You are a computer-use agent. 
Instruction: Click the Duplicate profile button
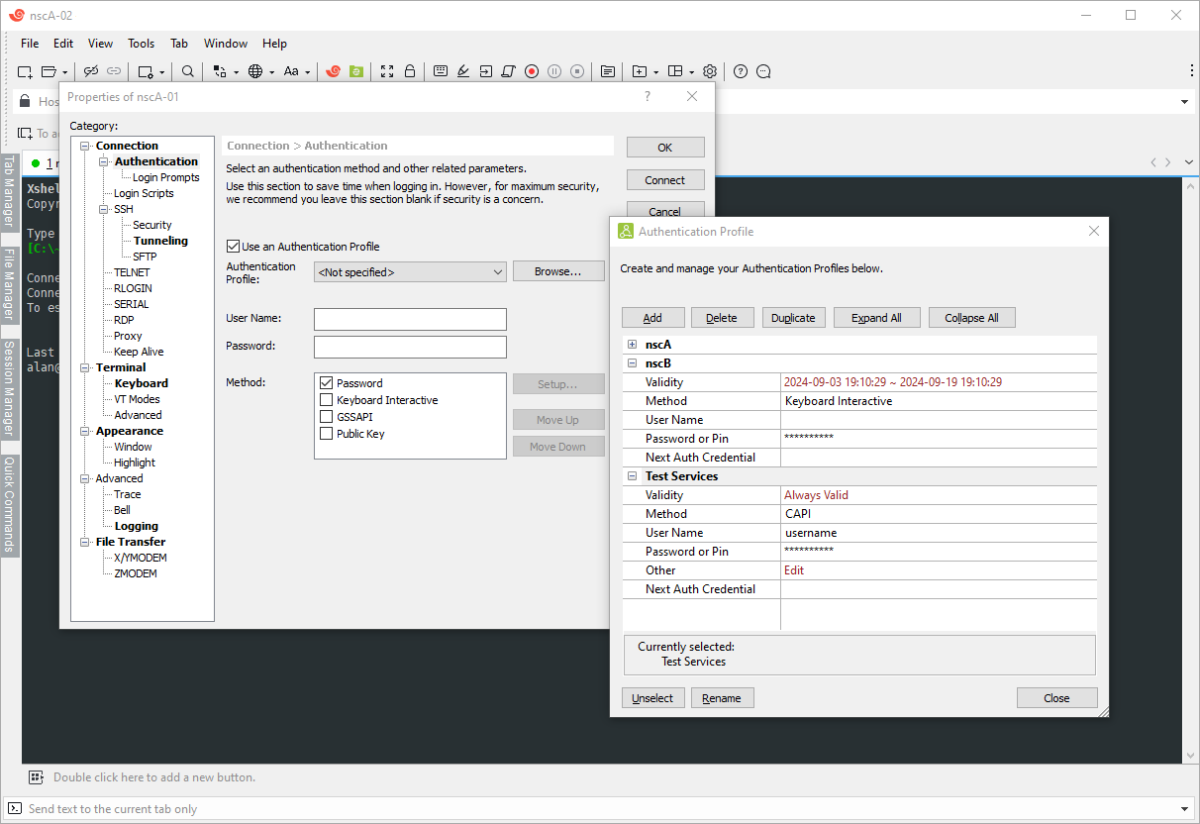pyautogui.click(x=794, y=318)
